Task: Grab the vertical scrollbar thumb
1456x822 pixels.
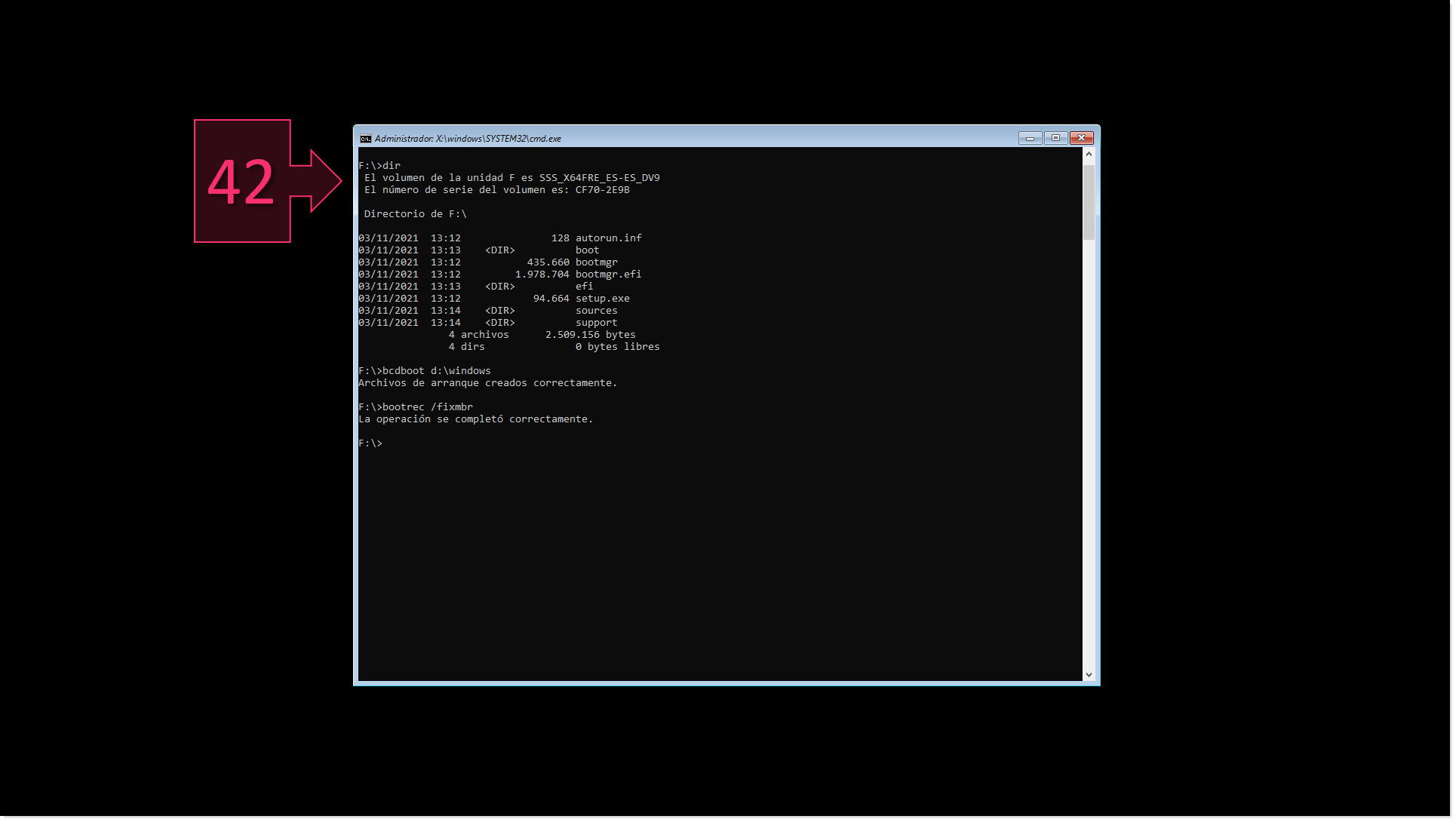Action: 1089,202
